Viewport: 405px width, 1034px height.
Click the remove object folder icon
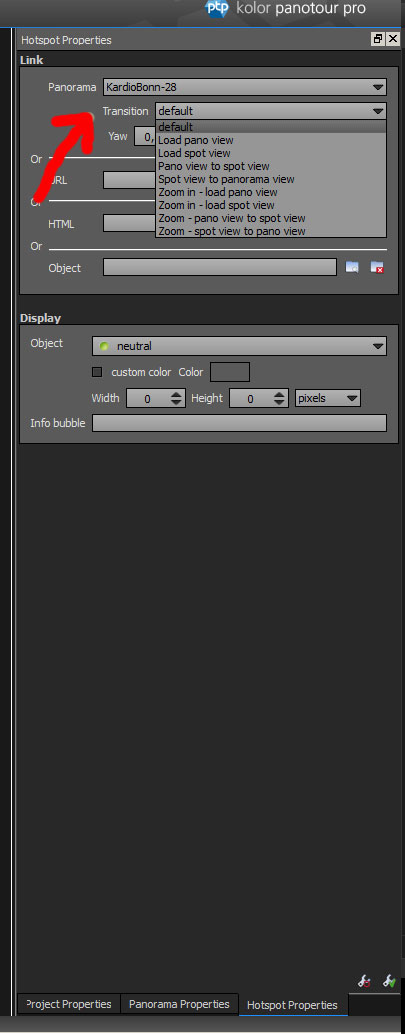377,267
